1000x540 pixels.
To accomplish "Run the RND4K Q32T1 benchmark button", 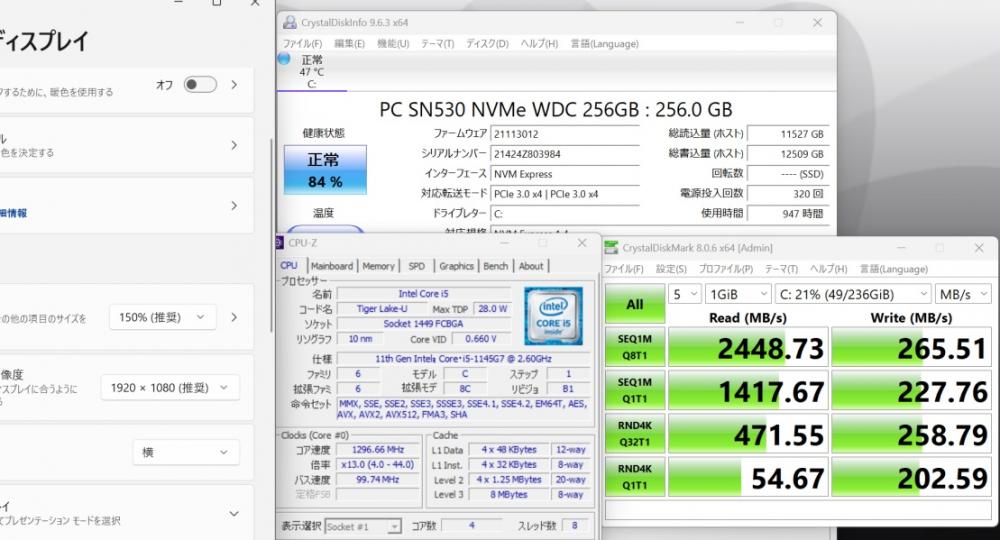I will pyautogui.click(x=635, y=434).
